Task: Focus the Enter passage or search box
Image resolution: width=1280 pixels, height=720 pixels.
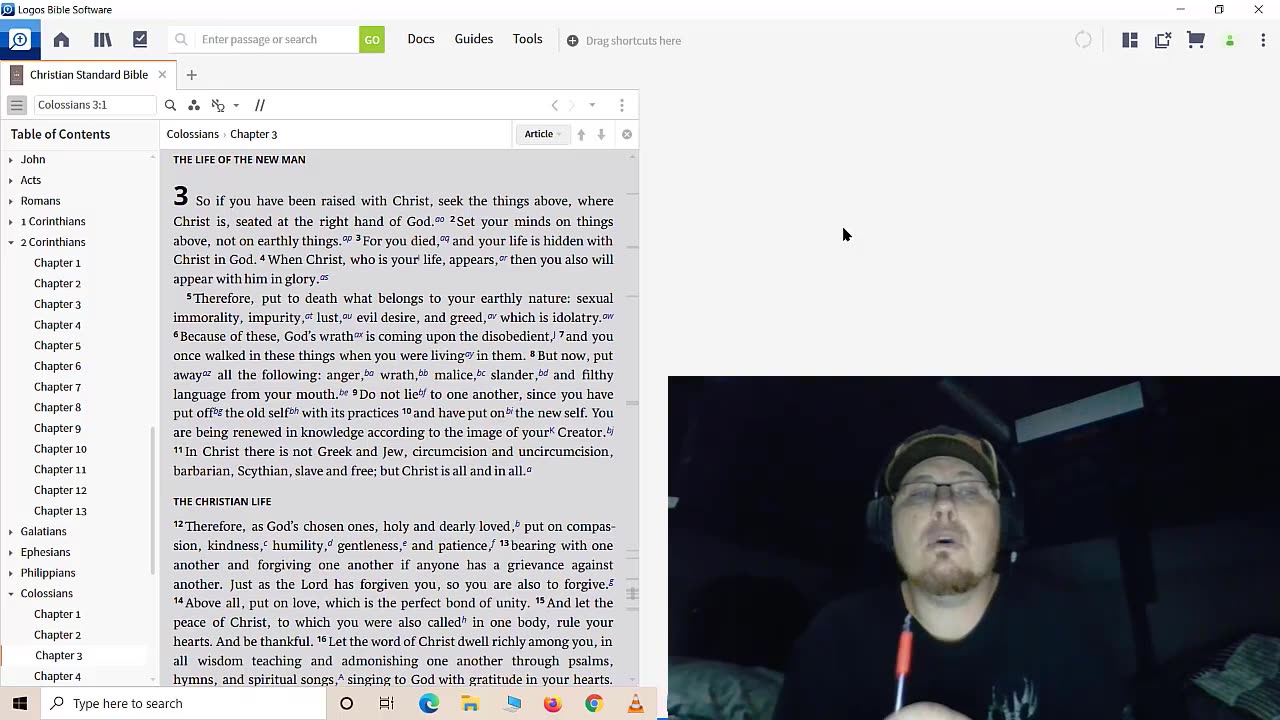Action: (264, 40)
